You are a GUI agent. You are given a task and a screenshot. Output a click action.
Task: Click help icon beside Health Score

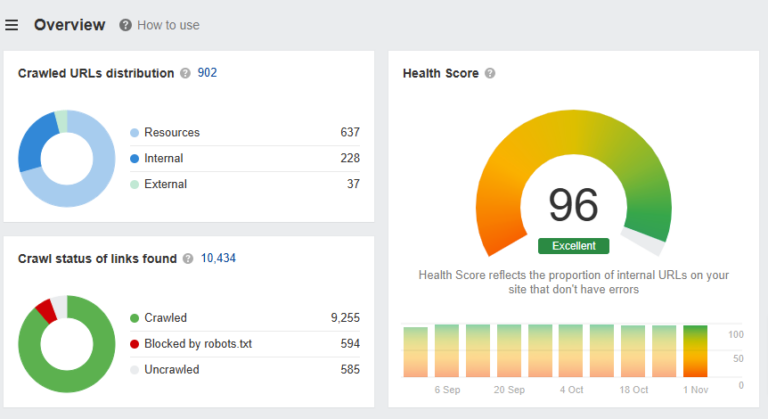click(490, 74)
